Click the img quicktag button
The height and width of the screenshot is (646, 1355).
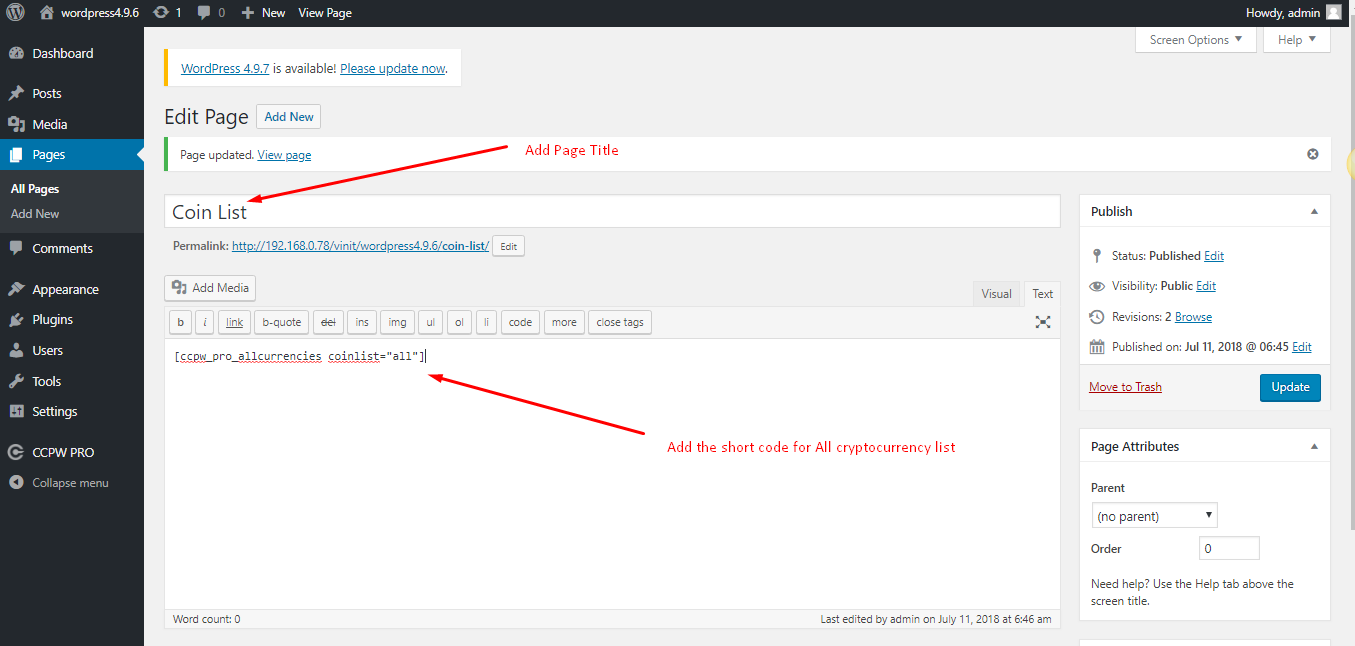[x=397, y=322]
